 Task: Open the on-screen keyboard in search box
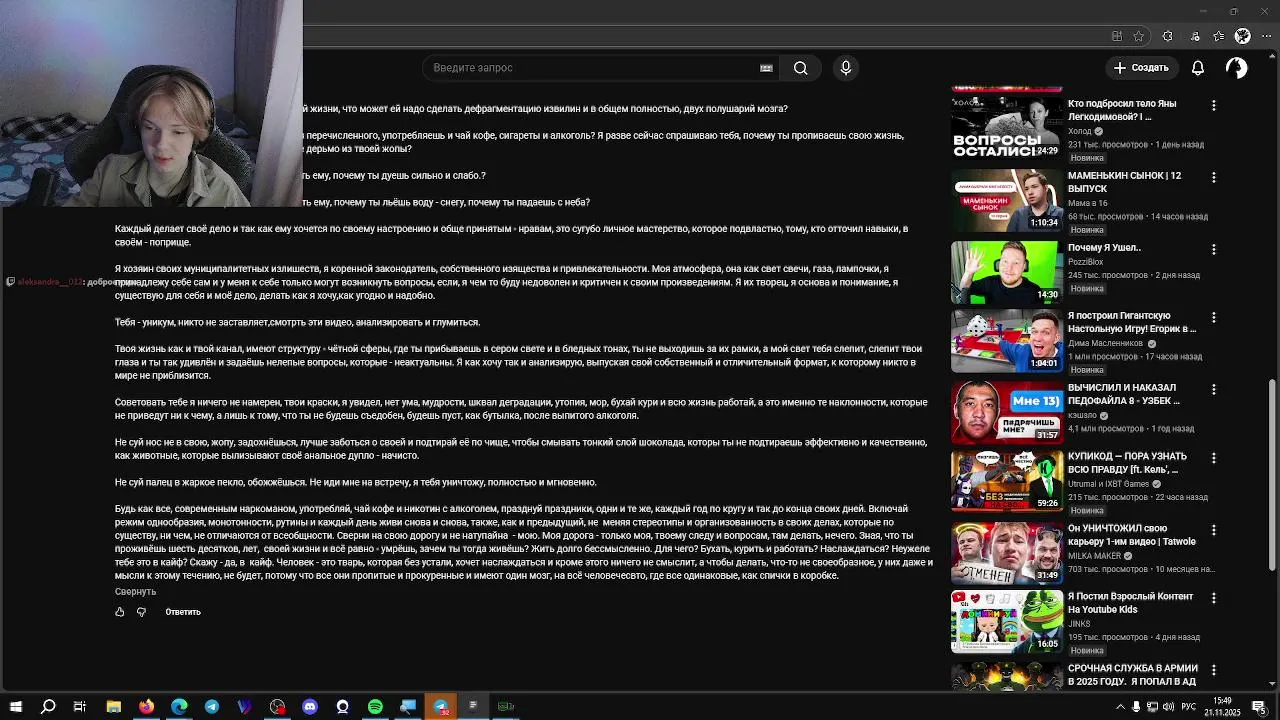point(766,68)
